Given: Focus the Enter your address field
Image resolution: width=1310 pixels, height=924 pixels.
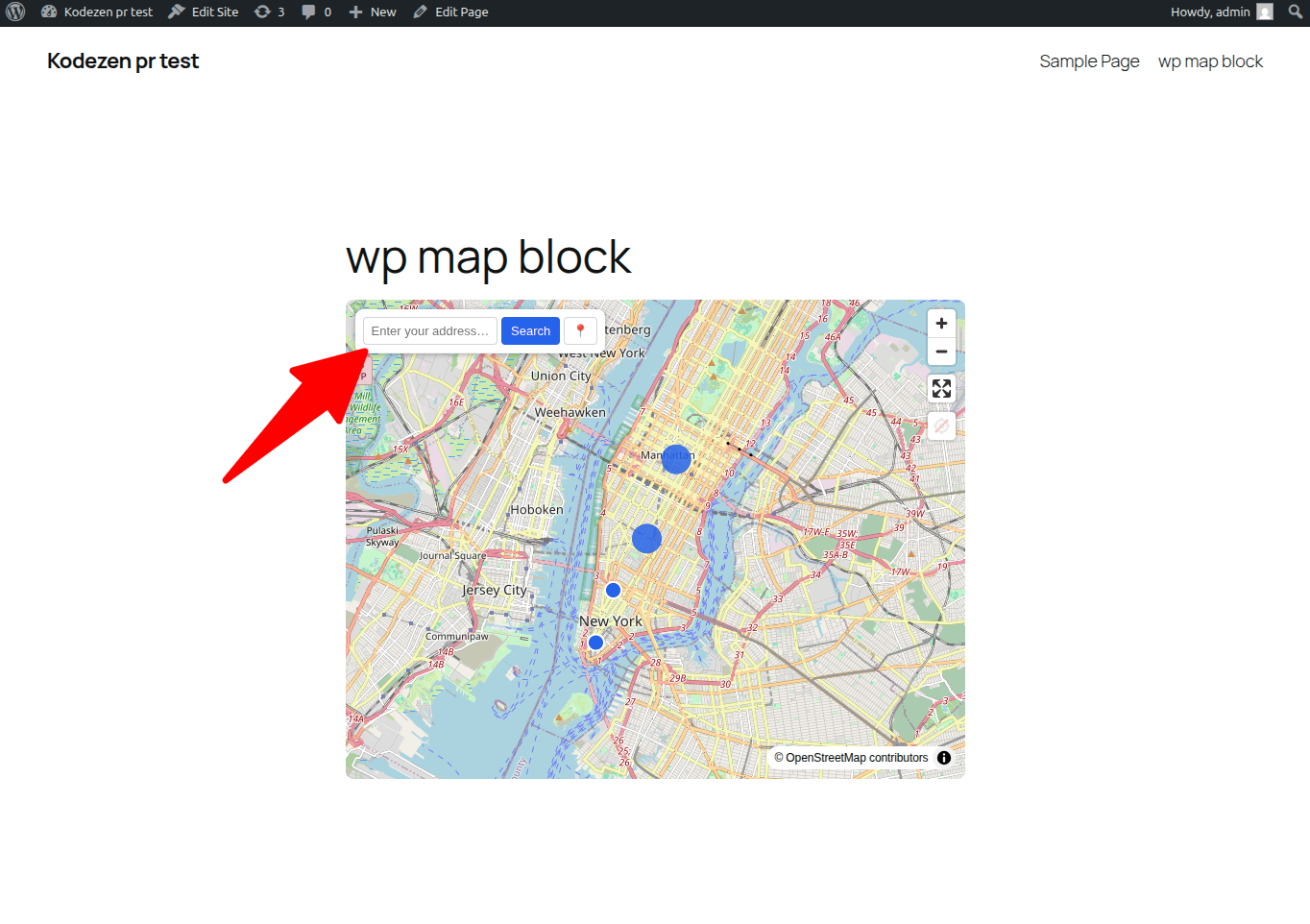Looking at the screenshot, I should point(430,331).
